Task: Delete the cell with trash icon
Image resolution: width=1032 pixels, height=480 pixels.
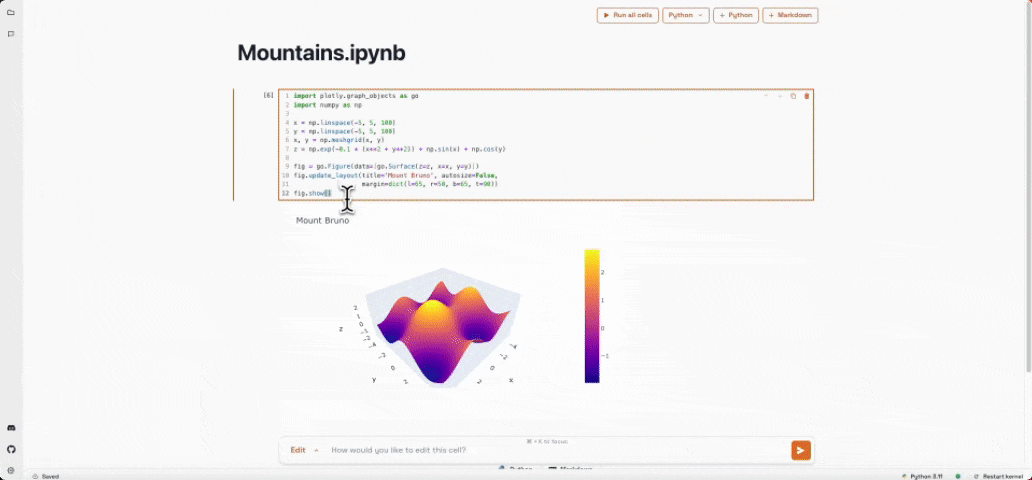Action: click(x=806, y=96)
